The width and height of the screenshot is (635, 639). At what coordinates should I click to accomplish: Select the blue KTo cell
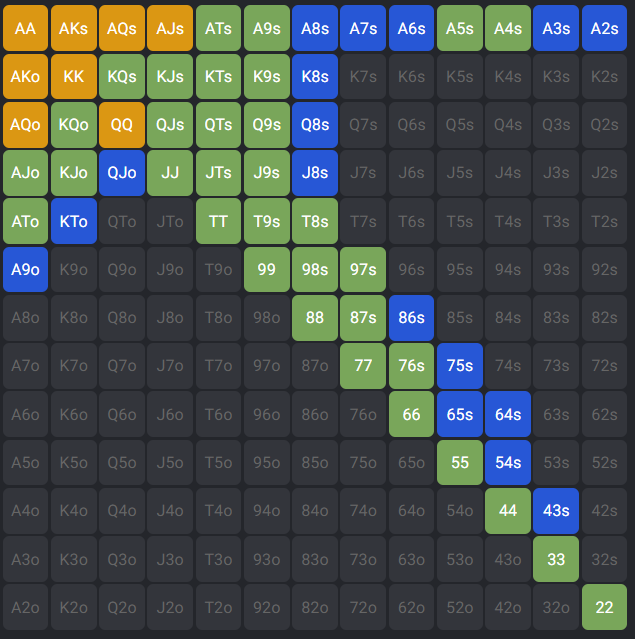tap(74, 221)
